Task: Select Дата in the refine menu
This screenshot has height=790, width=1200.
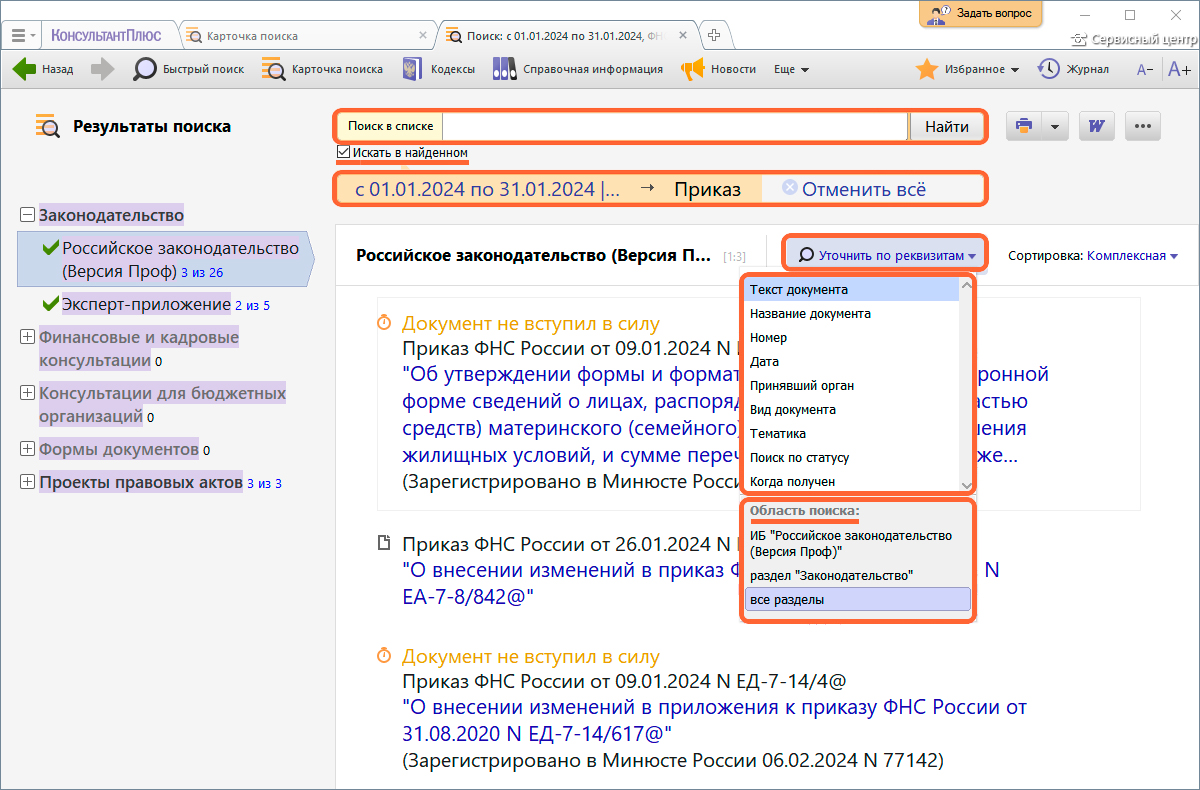Action: pyautogui.click(x=852, y=362)
